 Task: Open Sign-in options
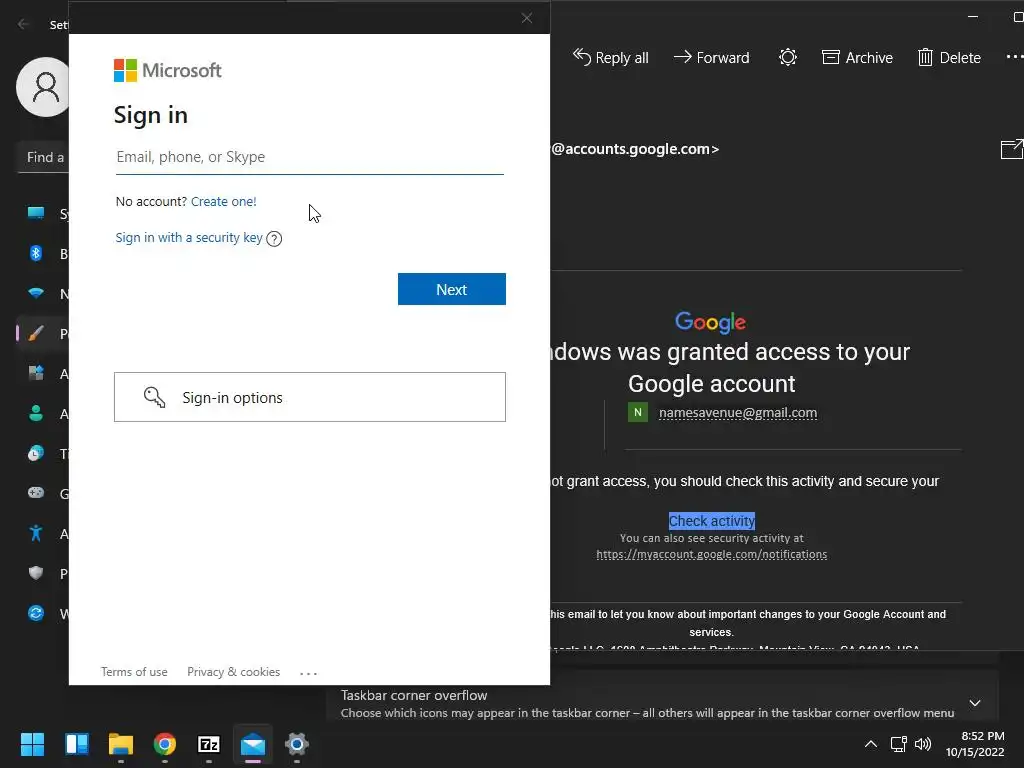[x=310, y=397]
